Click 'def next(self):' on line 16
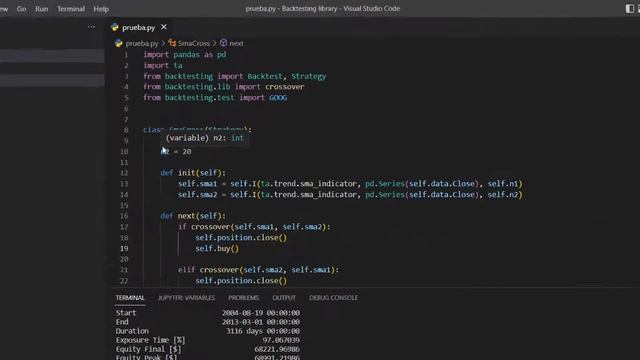The image size is (640, 360). click(x=193, y=216)
